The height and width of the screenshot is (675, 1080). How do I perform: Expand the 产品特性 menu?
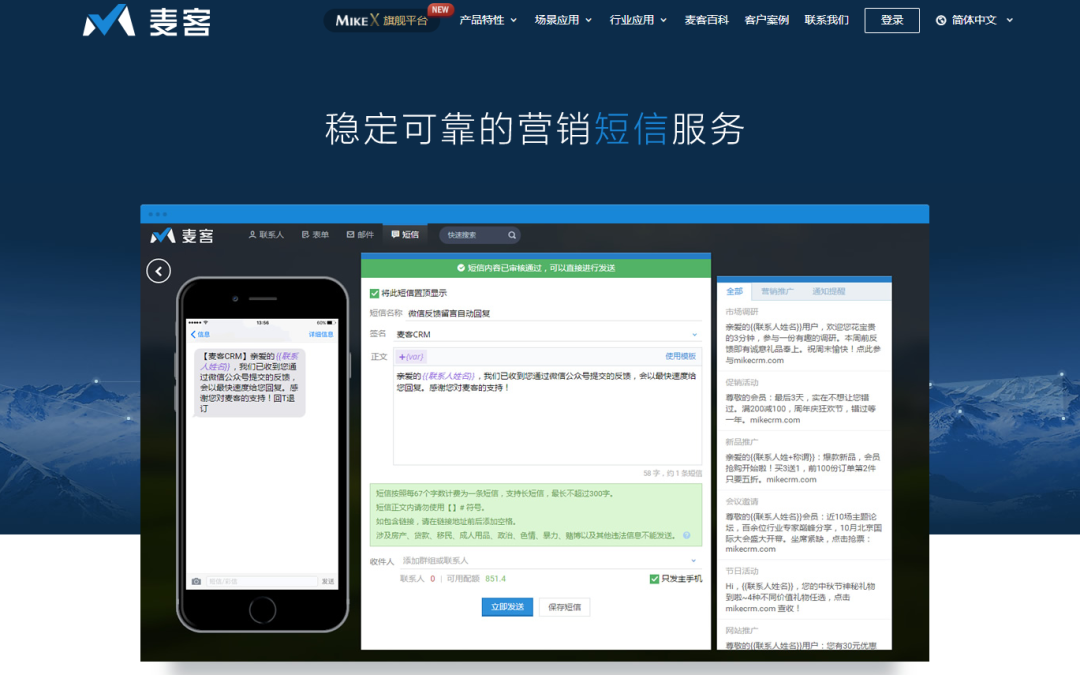click(488, 20)
